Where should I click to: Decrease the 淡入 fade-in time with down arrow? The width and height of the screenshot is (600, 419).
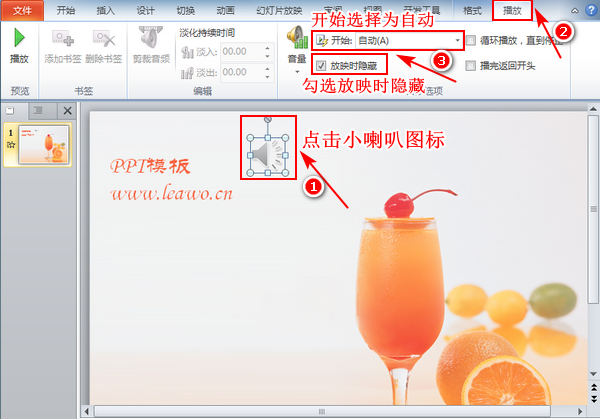[267, 56]
